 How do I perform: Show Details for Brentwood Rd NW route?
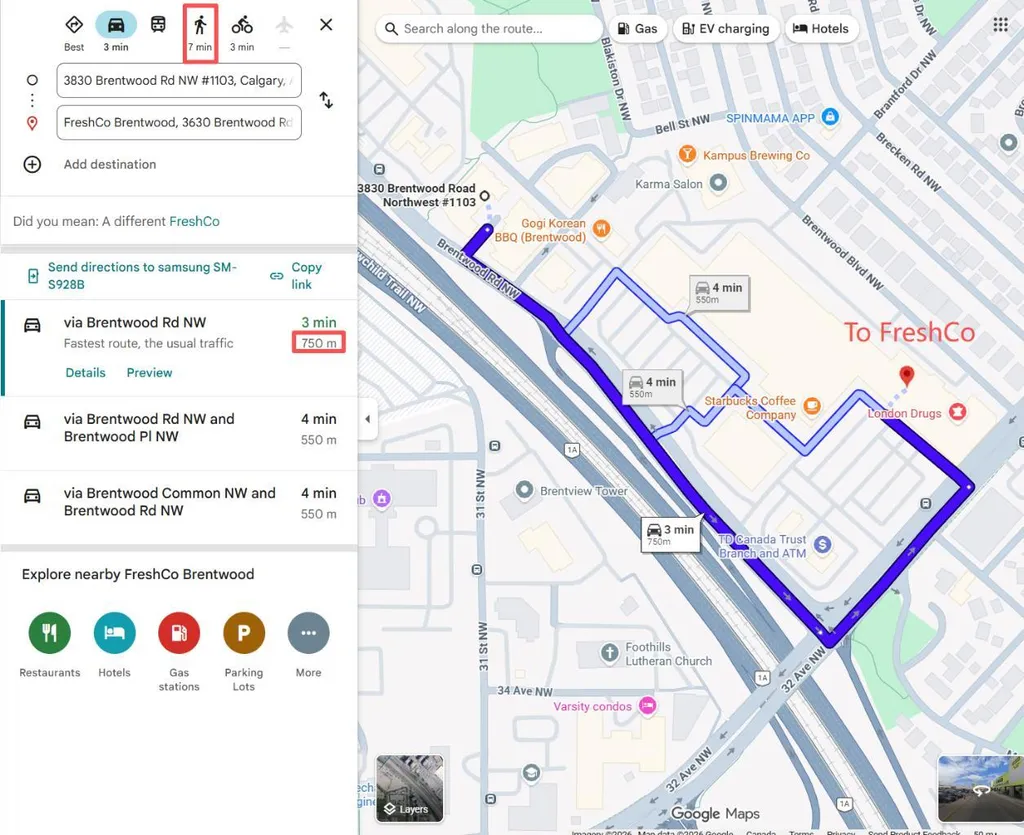tap(86, 373)
